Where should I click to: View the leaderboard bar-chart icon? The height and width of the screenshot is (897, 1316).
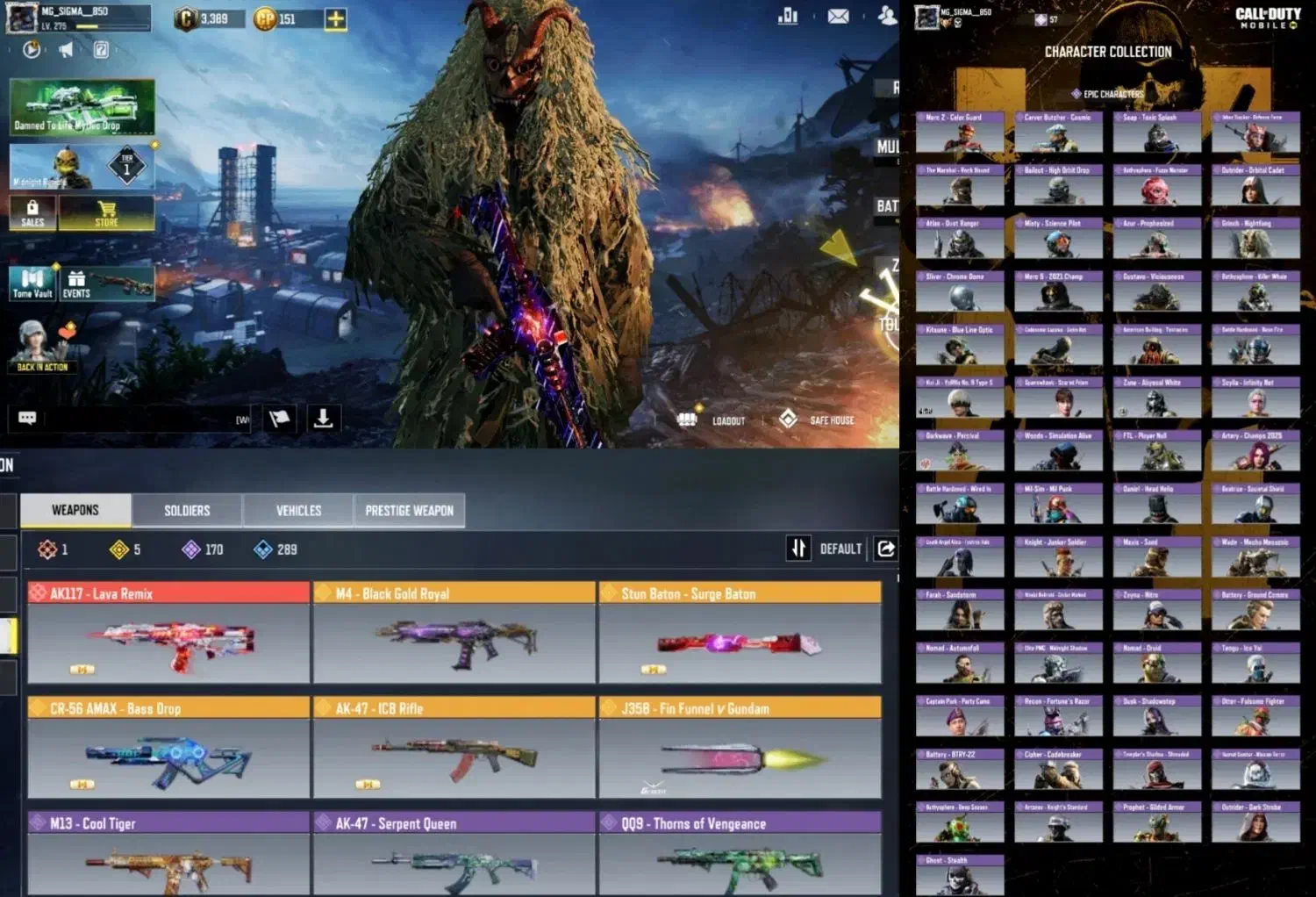[788, 16]
